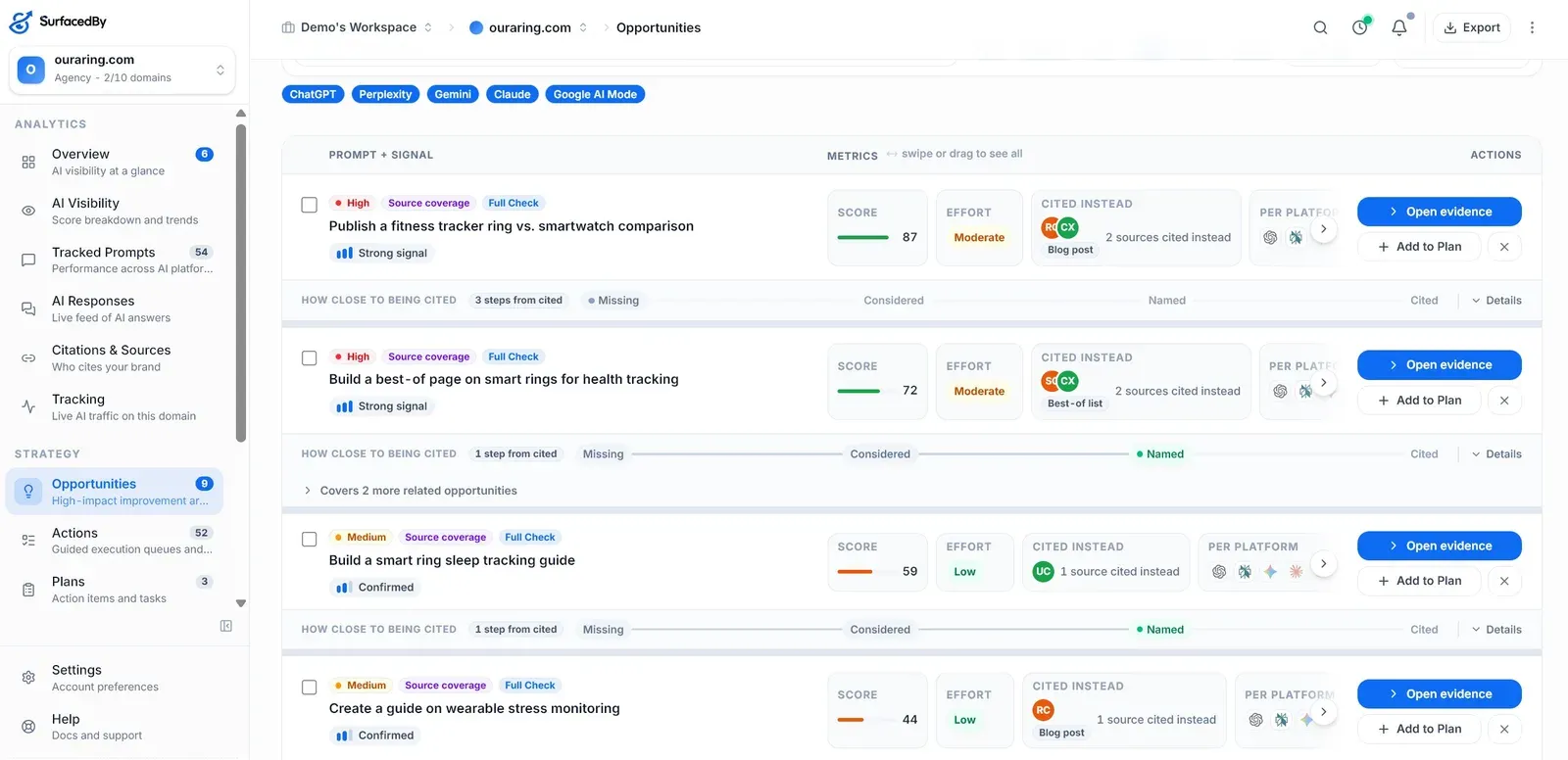This screenshot has width=1568, height=760.
Task: Dismiss the wearable stress monitoring opportunity
Action: (x=1504, y=729)
